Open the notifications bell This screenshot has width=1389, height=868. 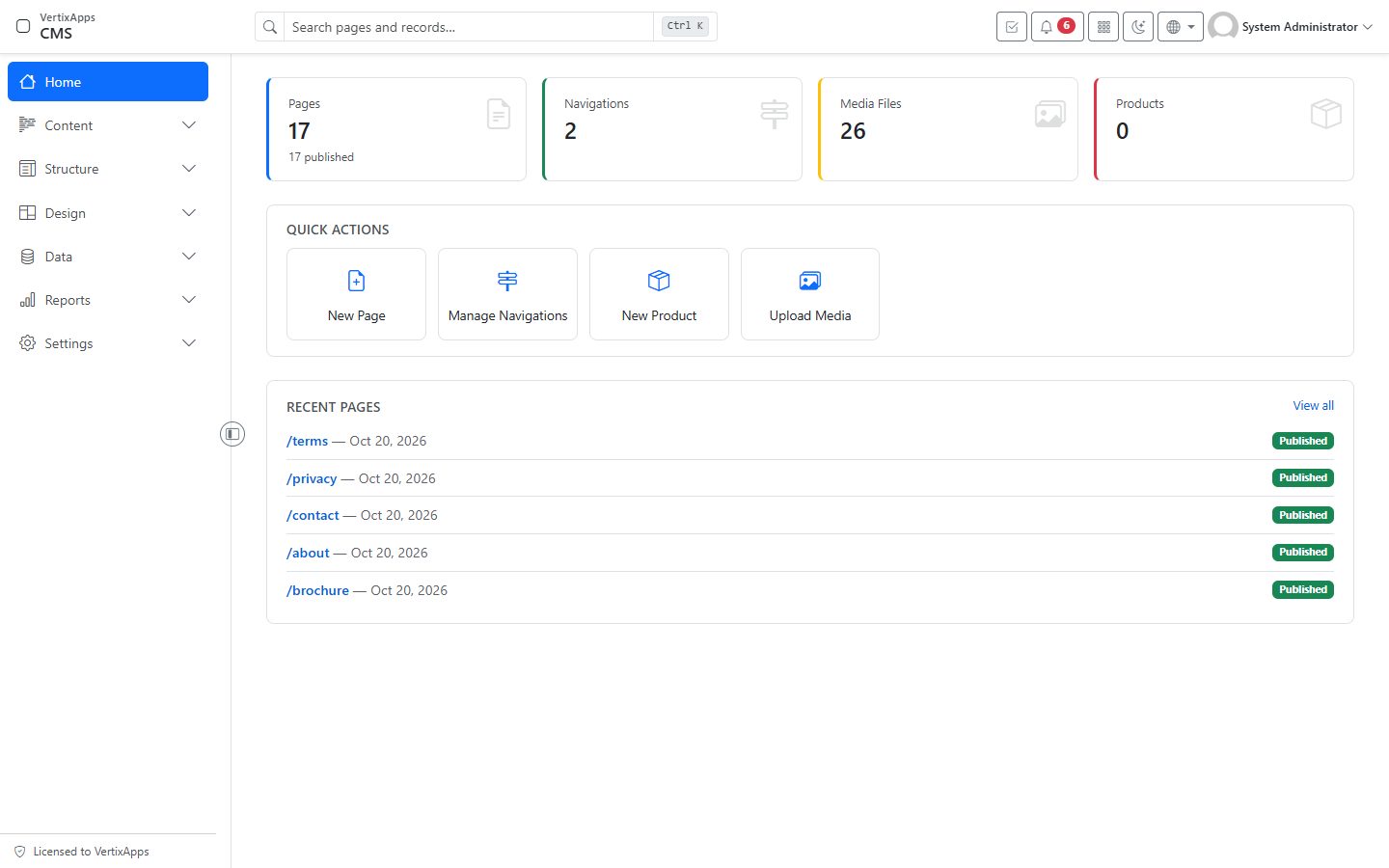[1057, 27]
